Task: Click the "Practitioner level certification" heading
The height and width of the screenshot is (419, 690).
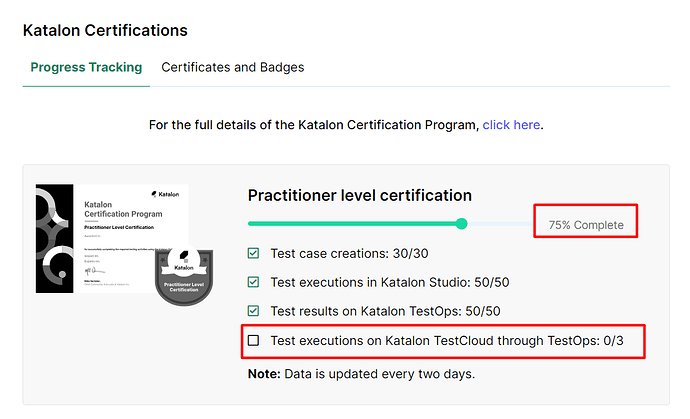Action: 359,195
